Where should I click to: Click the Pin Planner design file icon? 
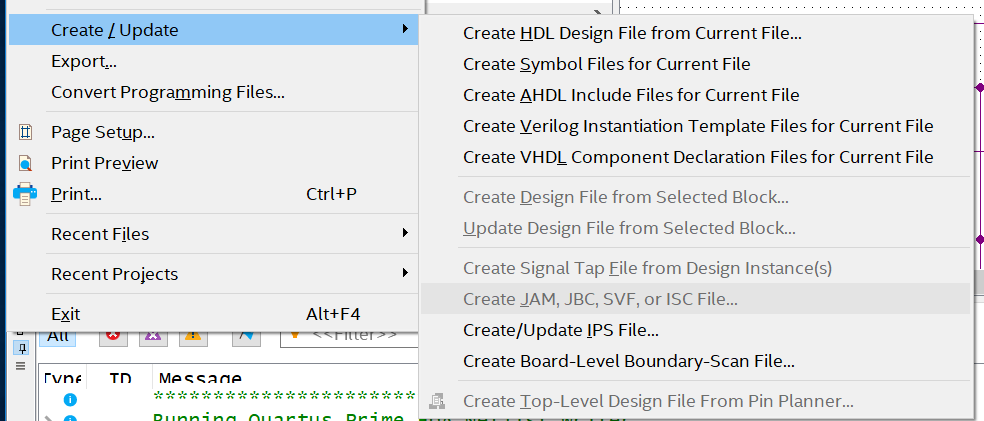437,401
